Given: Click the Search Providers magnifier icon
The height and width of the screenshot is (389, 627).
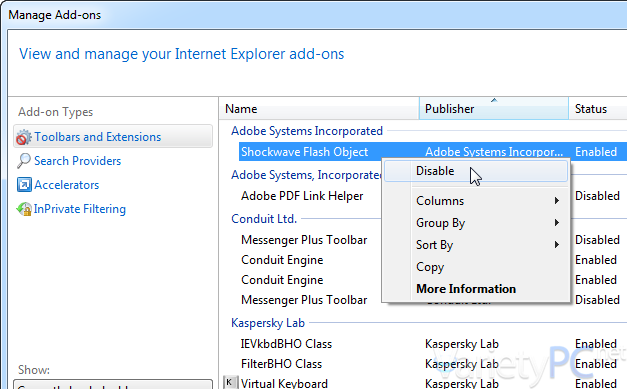Looking at the screenshot, I should (24, 161).
